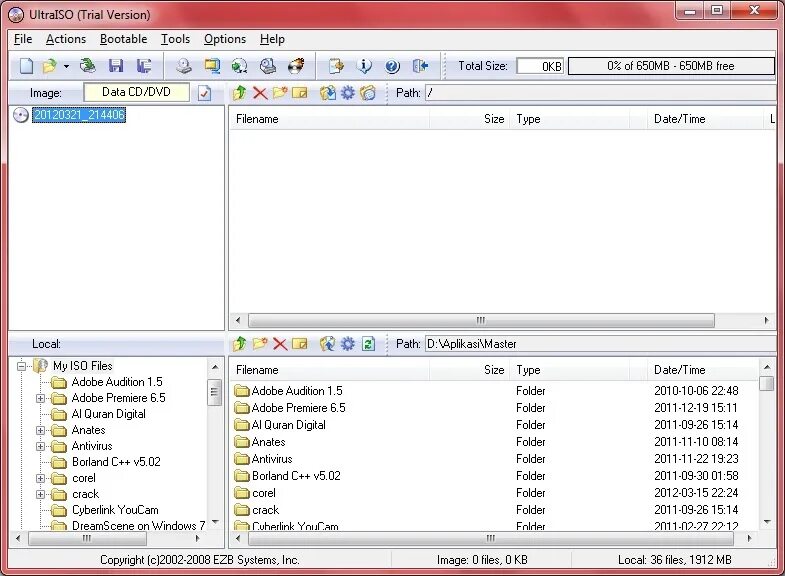785x576 pixels.
Task: Click the gear icon in Local pane toolbar
Action: tap(347, 344)
